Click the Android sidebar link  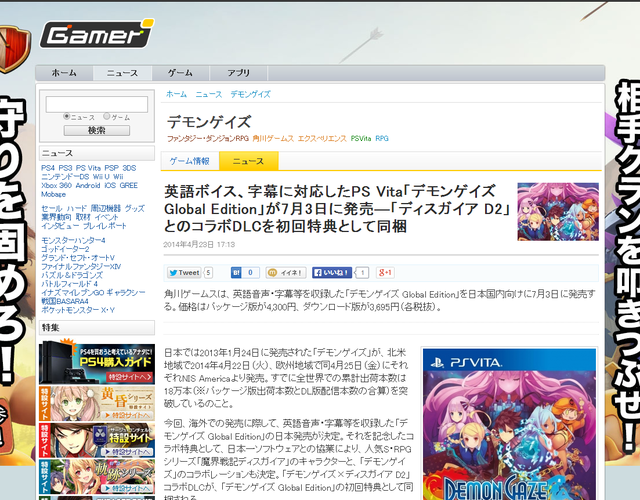click(88, 185)
